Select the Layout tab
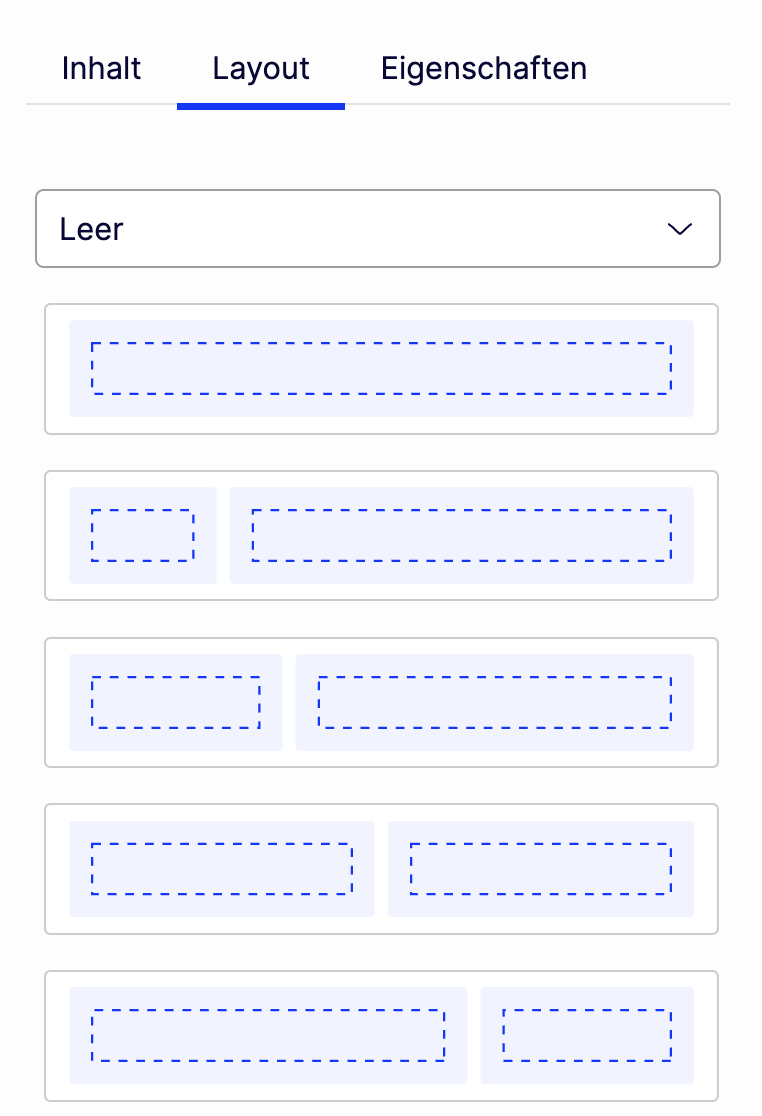The height and width of the screenshot is (1116, 762). tap(261, 69)
